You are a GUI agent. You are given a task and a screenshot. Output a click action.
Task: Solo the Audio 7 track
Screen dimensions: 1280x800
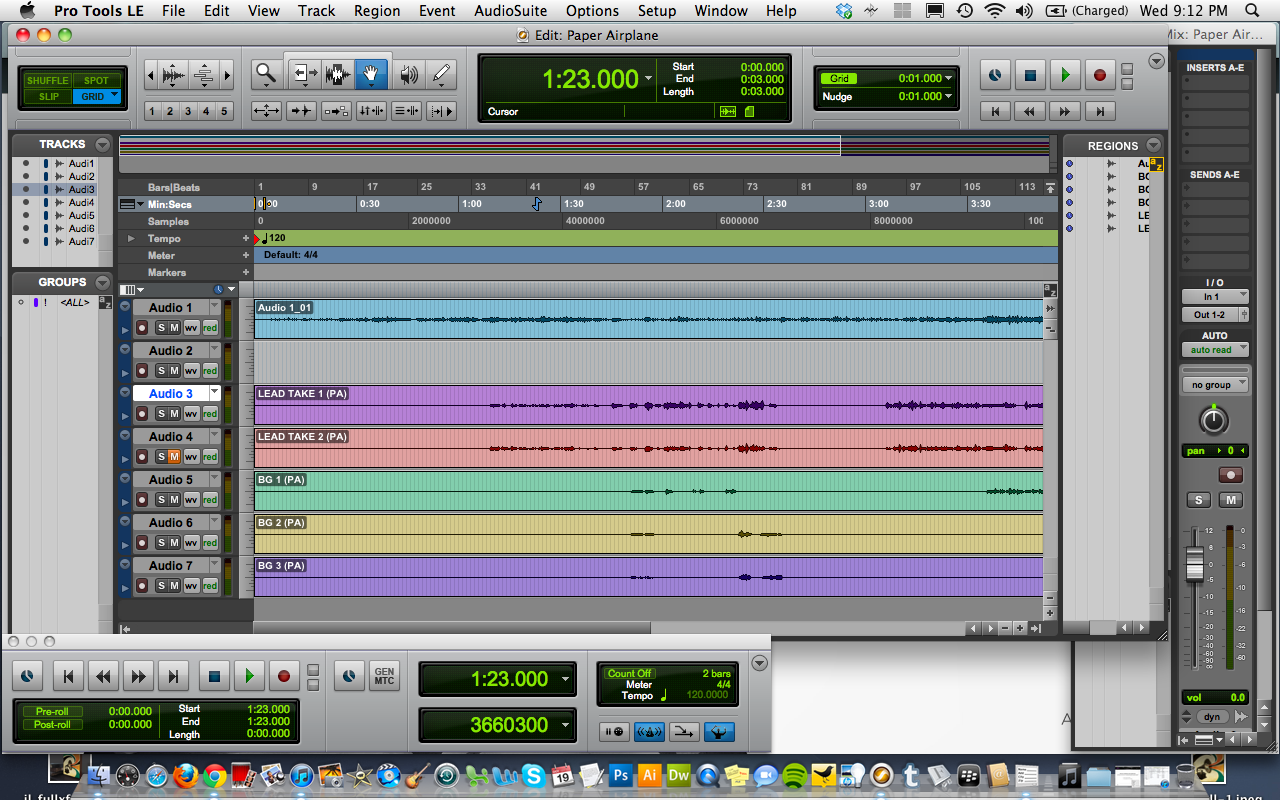tap(160, 585)
